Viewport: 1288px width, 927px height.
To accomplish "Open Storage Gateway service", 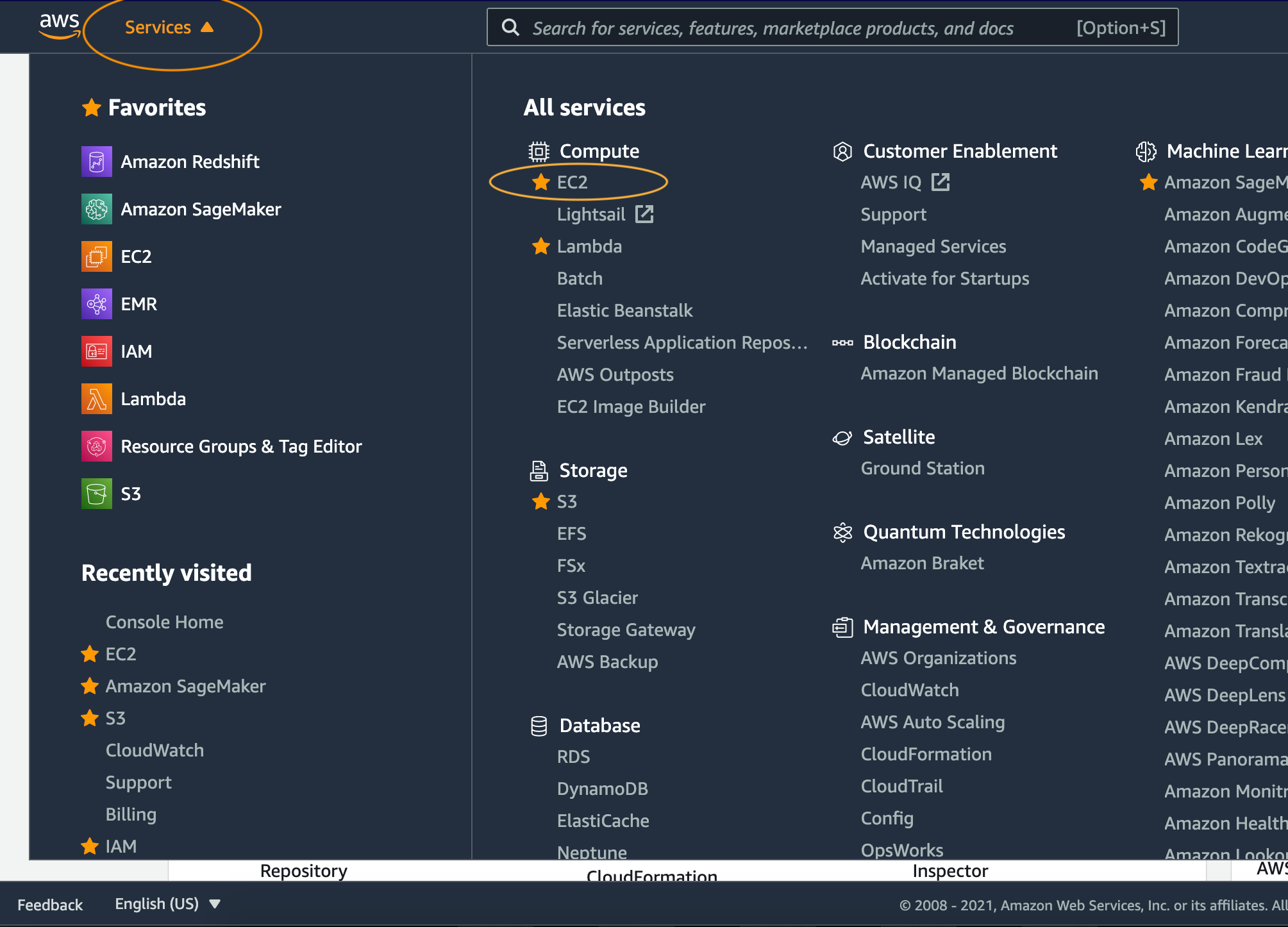I will tap(626, 630).
